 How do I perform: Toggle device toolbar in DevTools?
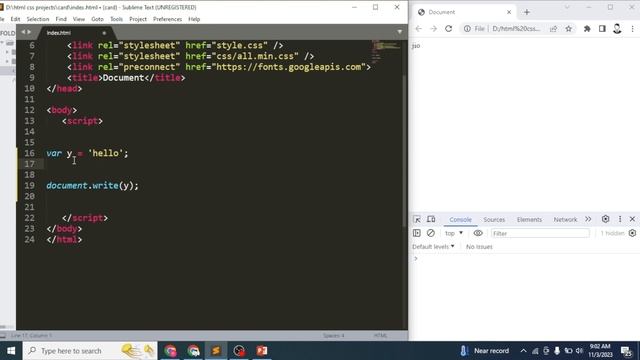pyautogui.click(x=431, y=220)
